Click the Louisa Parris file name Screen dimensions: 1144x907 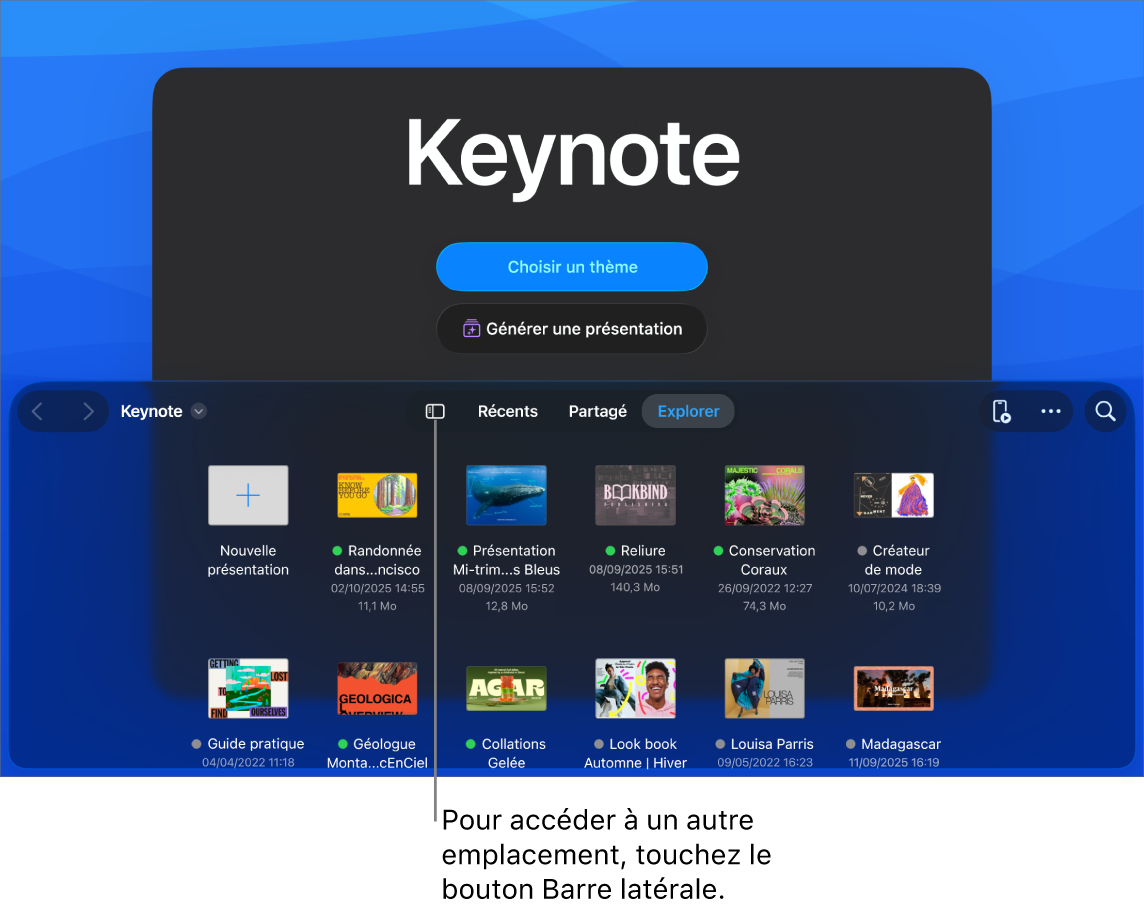(772, 744)
